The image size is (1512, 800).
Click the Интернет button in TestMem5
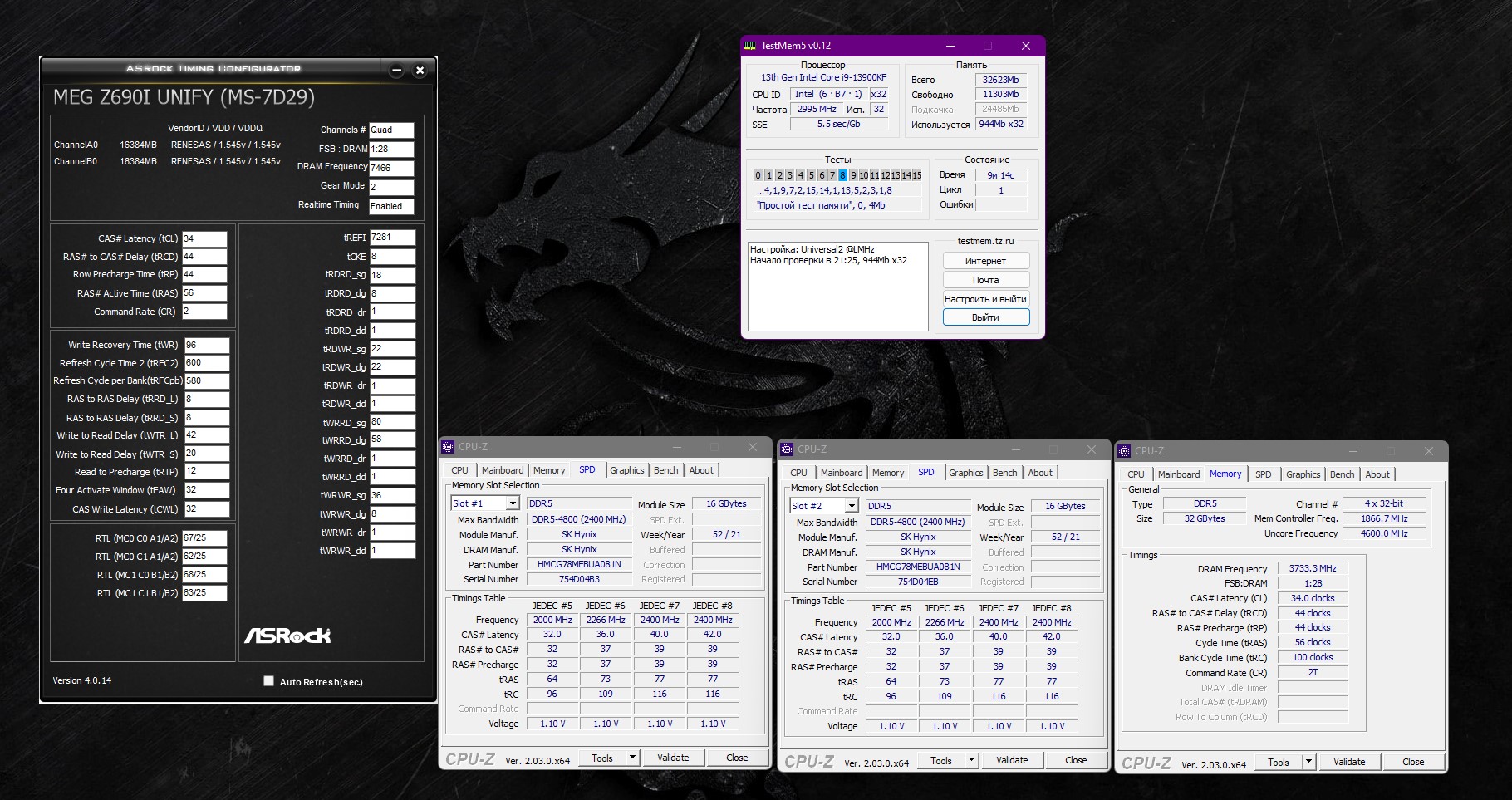pyautogui.click(x=986, y=261)
